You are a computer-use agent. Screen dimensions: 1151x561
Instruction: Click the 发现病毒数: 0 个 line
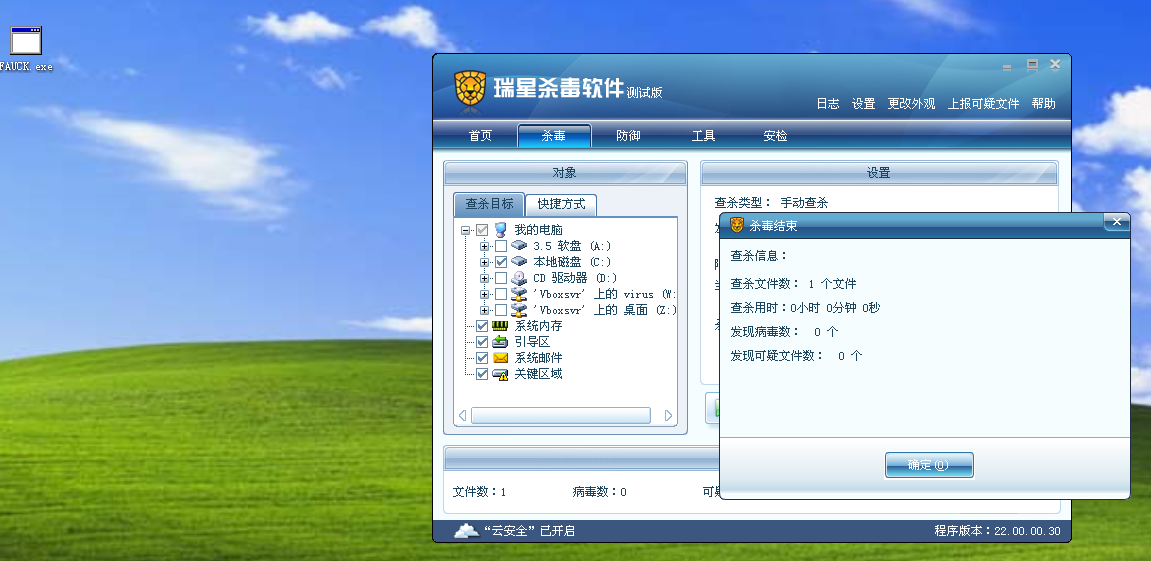pyautogui.click(x=784, y=332)
